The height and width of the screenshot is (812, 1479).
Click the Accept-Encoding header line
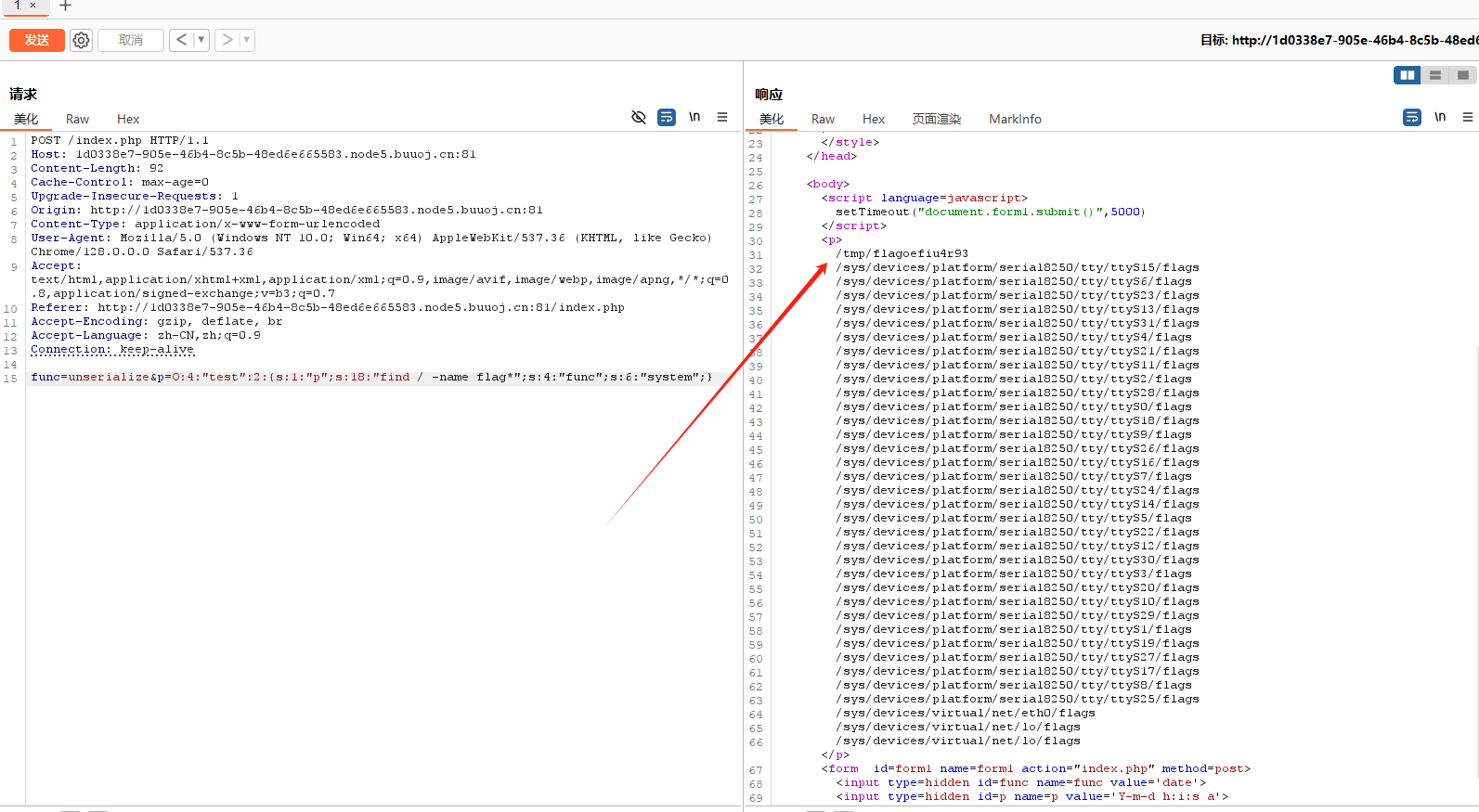point(157,321)
